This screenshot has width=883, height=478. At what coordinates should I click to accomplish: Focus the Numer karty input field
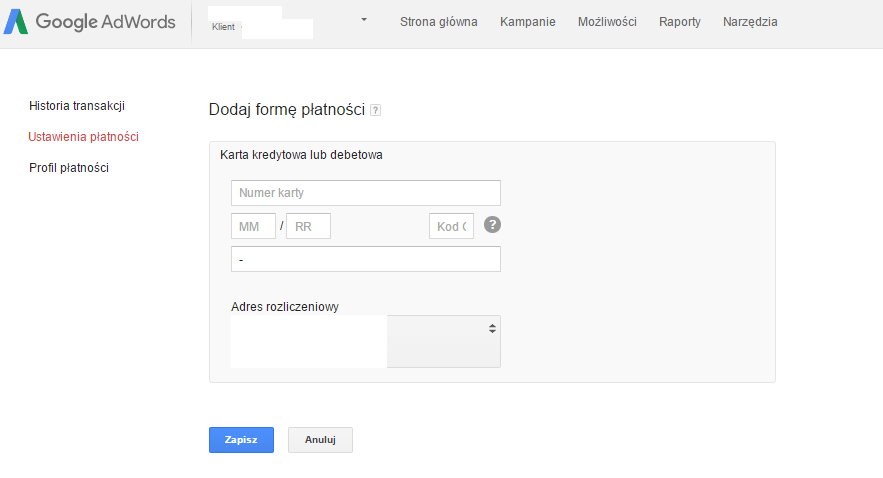click(x=365, y=193)
